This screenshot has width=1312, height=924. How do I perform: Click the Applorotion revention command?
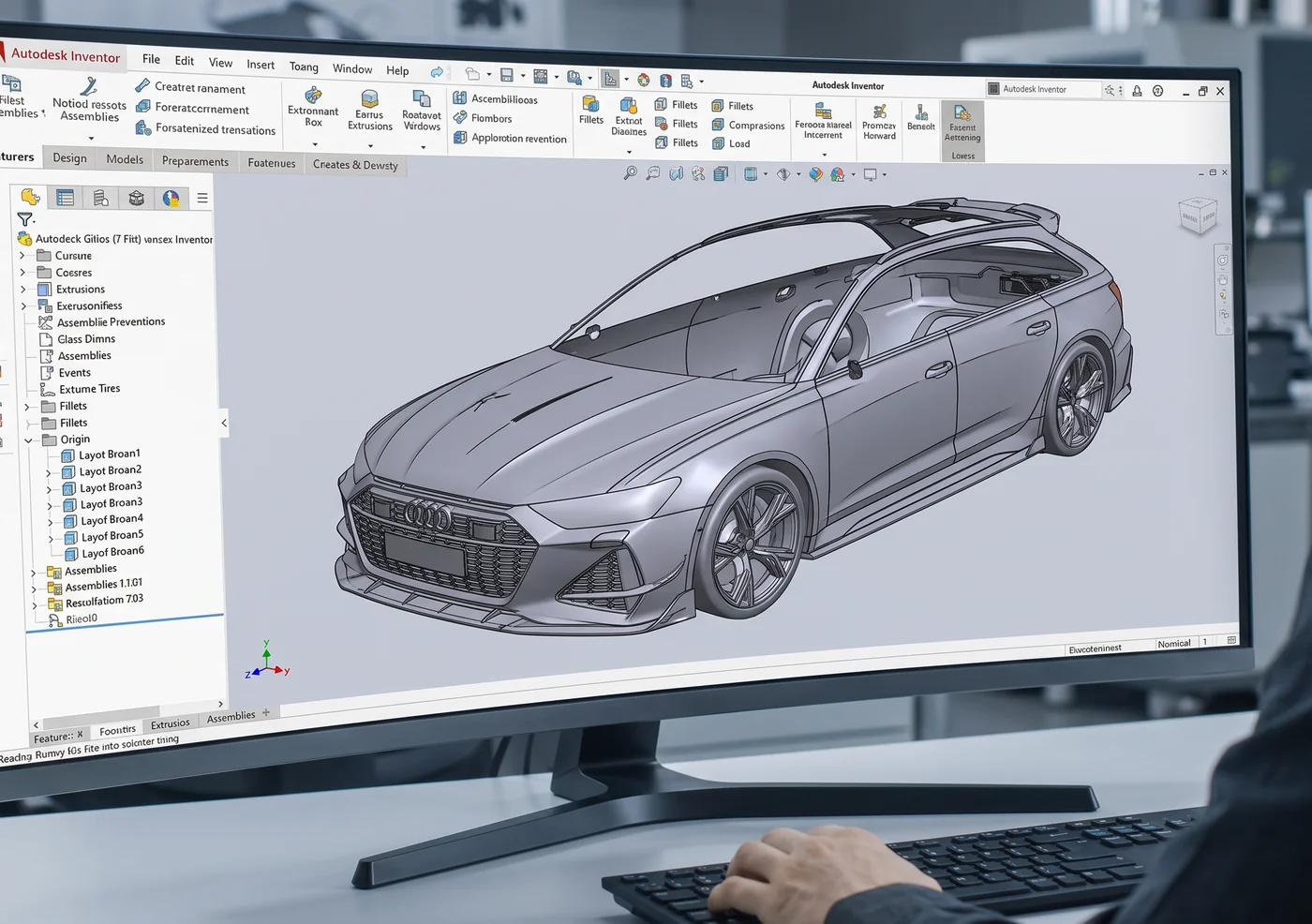(511, 138)
